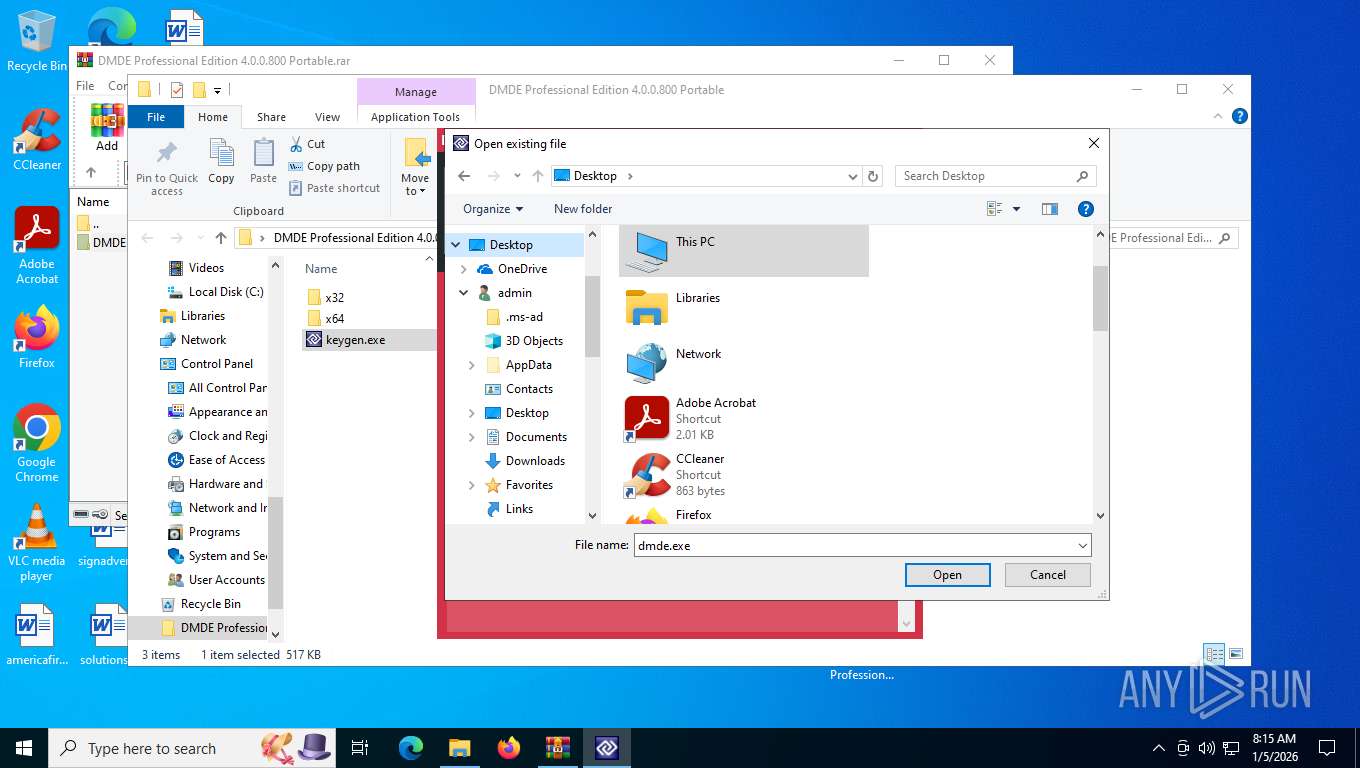Click Paste shortcut in Explorer ribbon
This screenshot has width=1360, height=768.
(335, 188)
